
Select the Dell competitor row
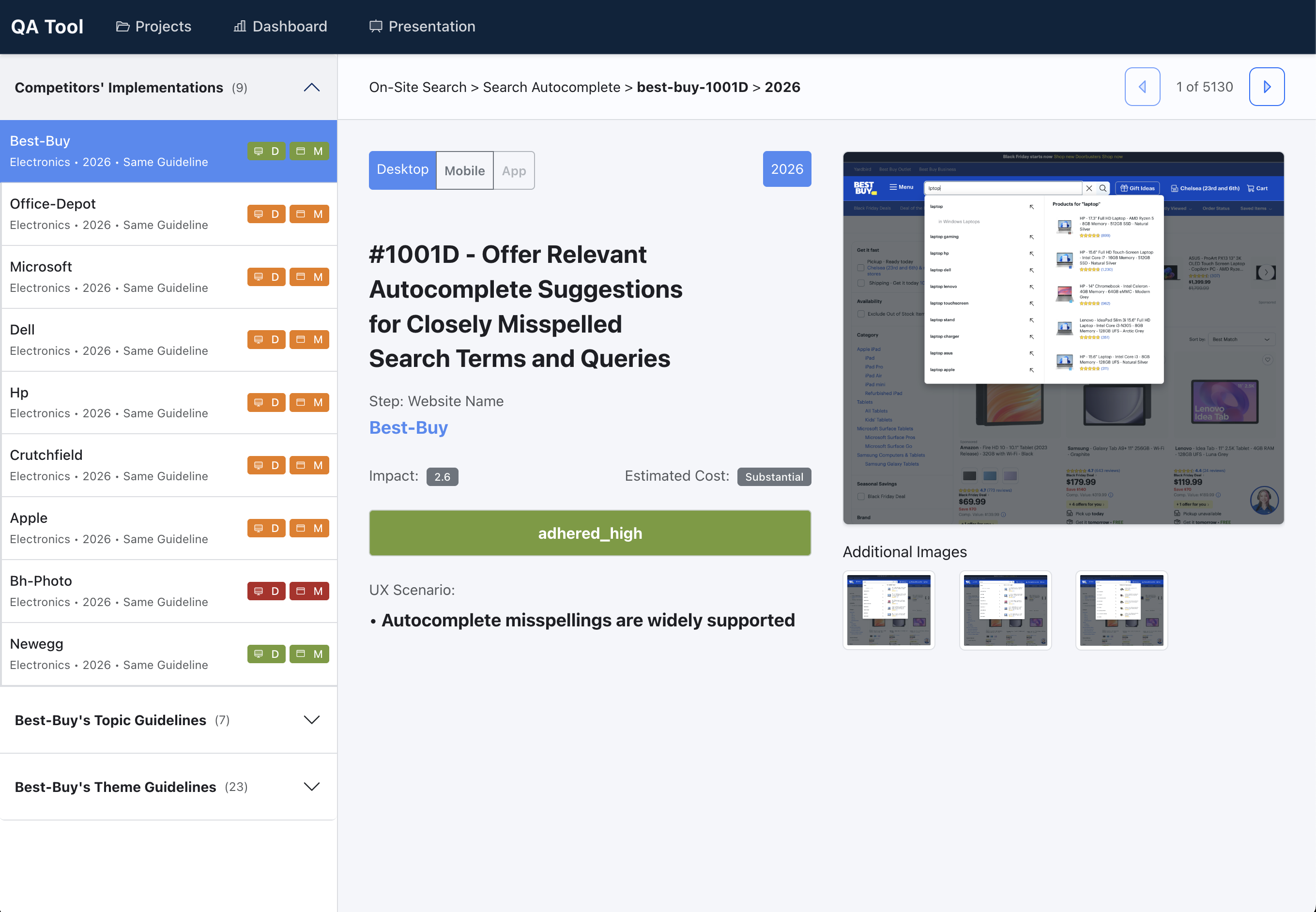pyautogui.click(x=168, y=340)
